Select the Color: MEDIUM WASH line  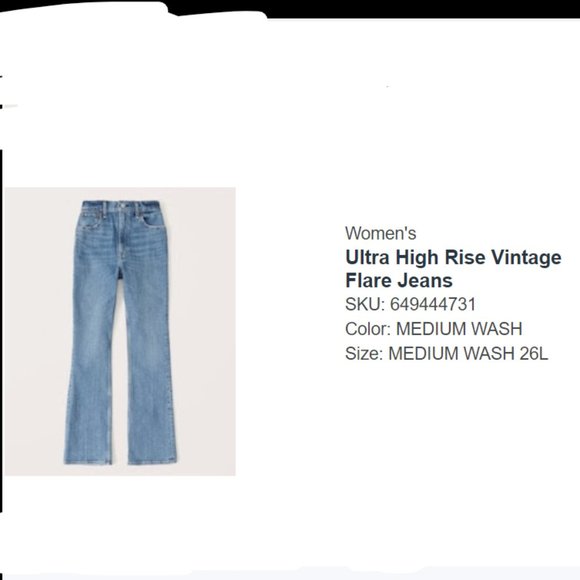pos(434,328)
